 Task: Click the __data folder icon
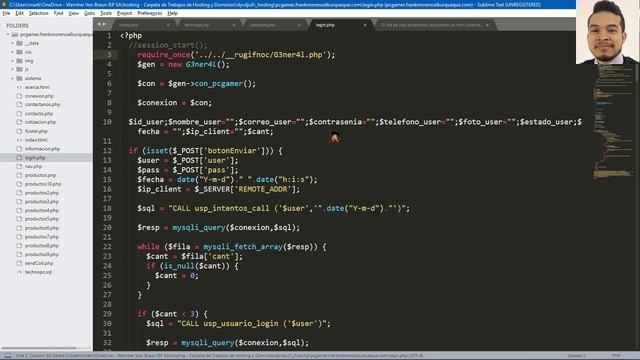pyautogui.click(x=19, y=43)
